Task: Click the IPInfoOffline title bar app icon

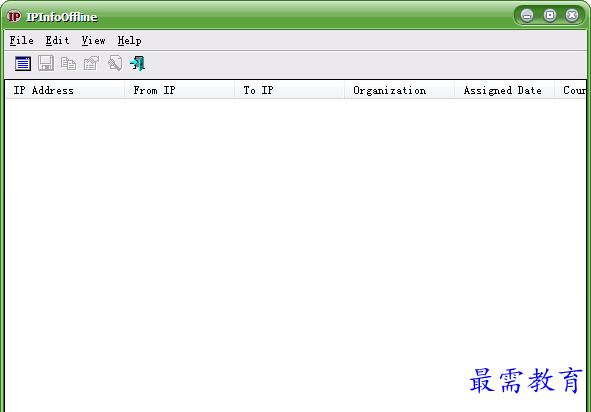Action: click(14, 16)
